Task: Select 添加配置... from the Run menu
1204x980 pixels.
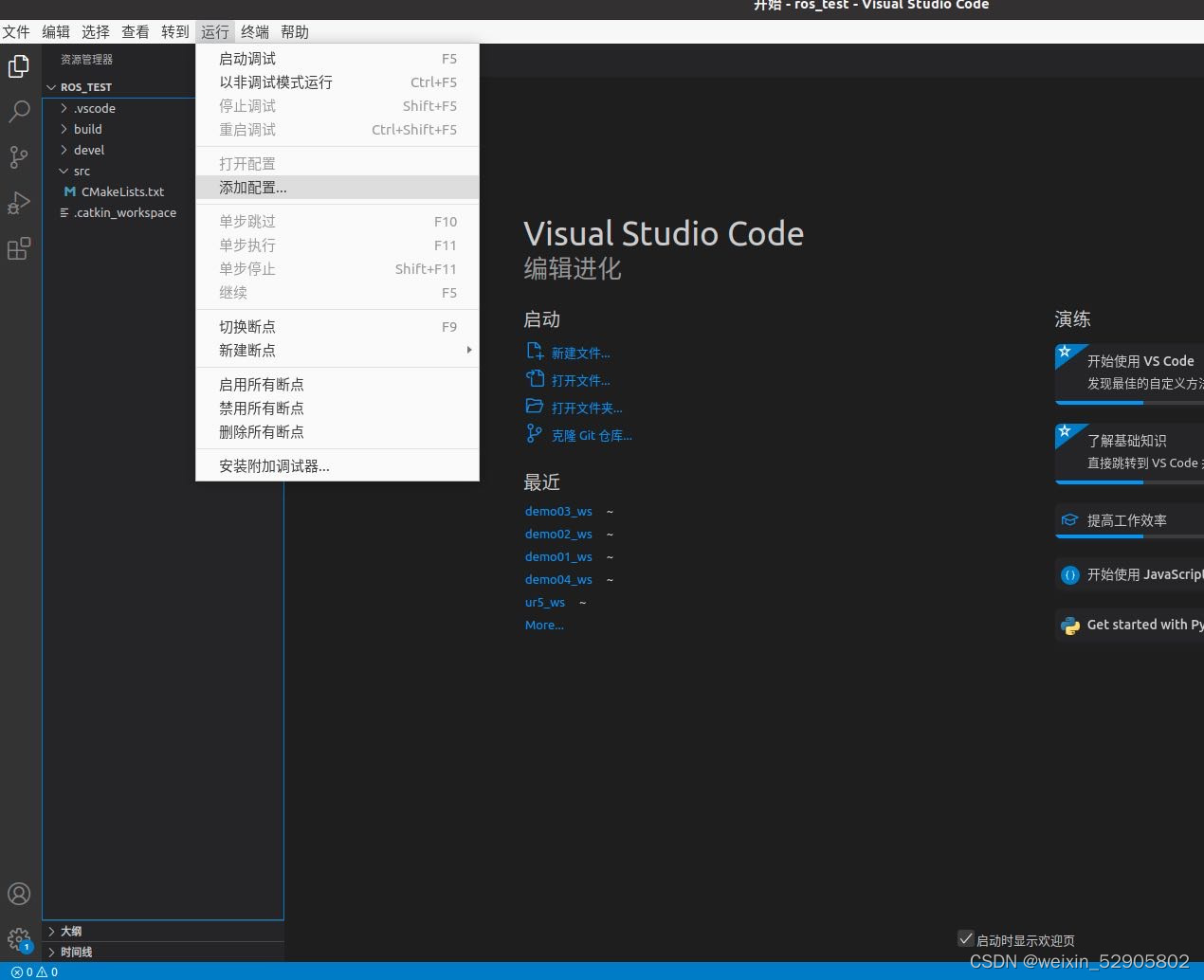Action: coord(252,187)
